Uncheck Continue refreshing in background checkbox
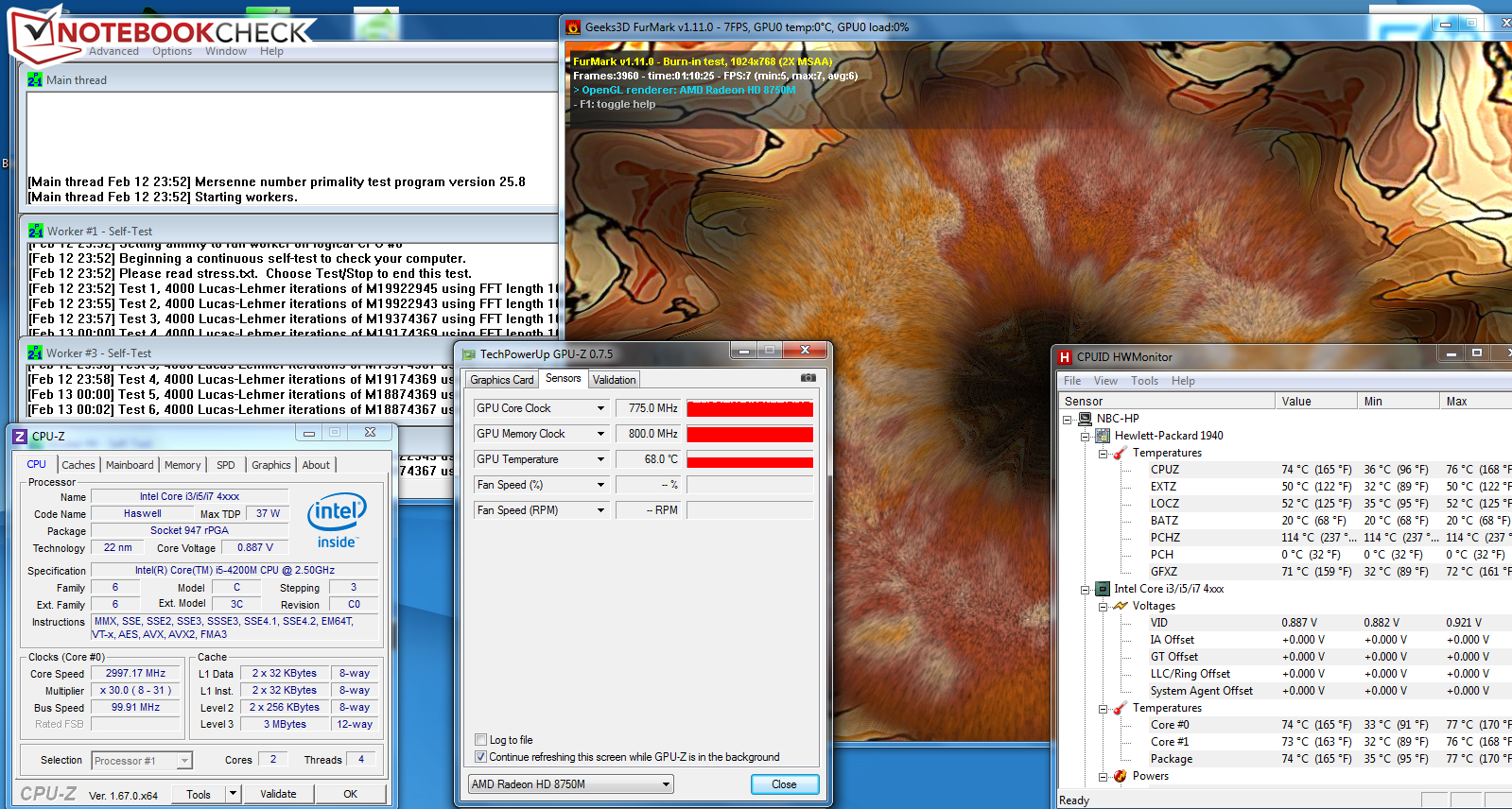Image resolution: width=1512 pixels, height=809 pixels. (x=480, y=757)
